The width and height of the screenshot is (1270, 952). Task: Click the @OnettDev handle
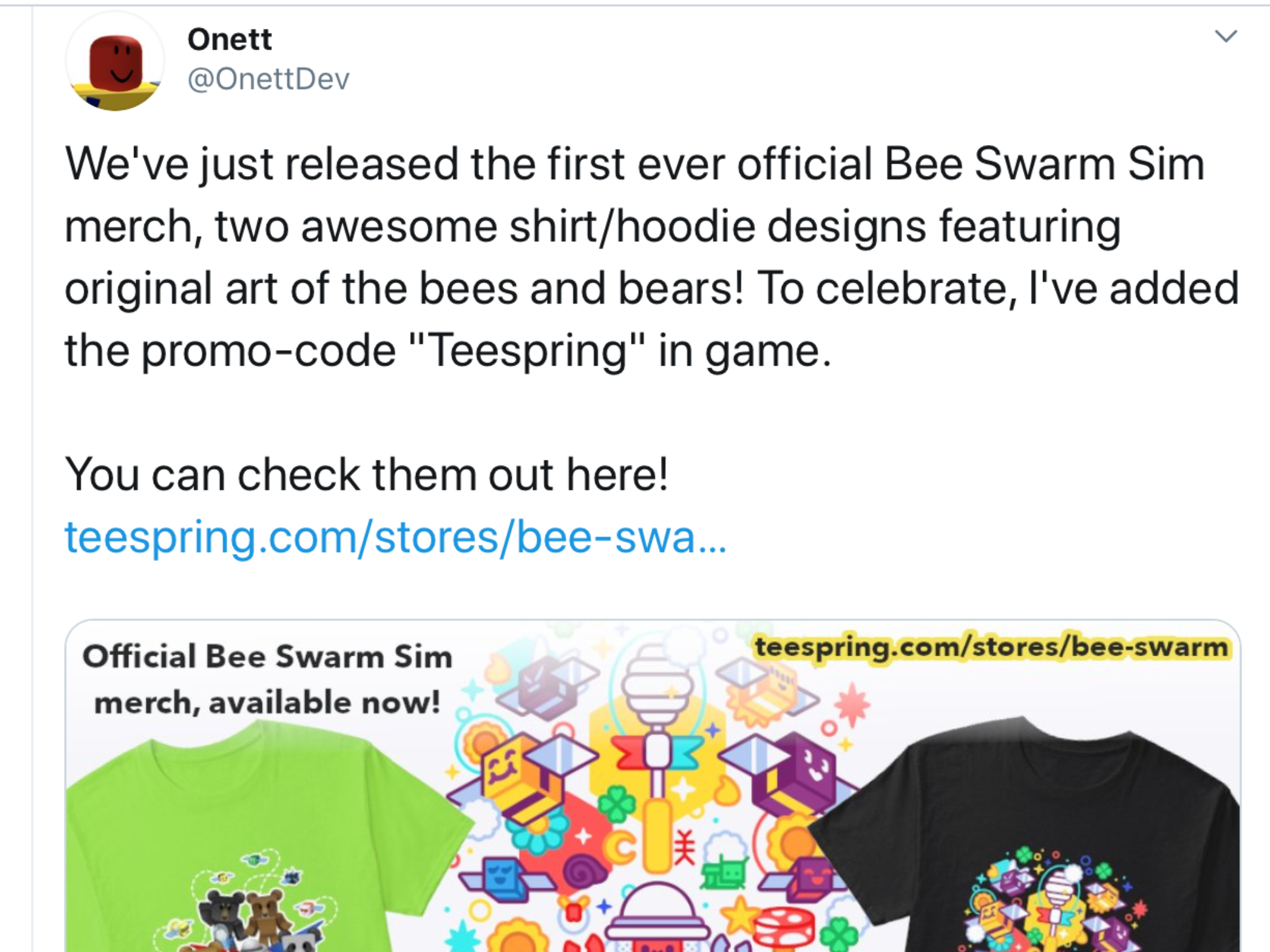tap(269, 79)
